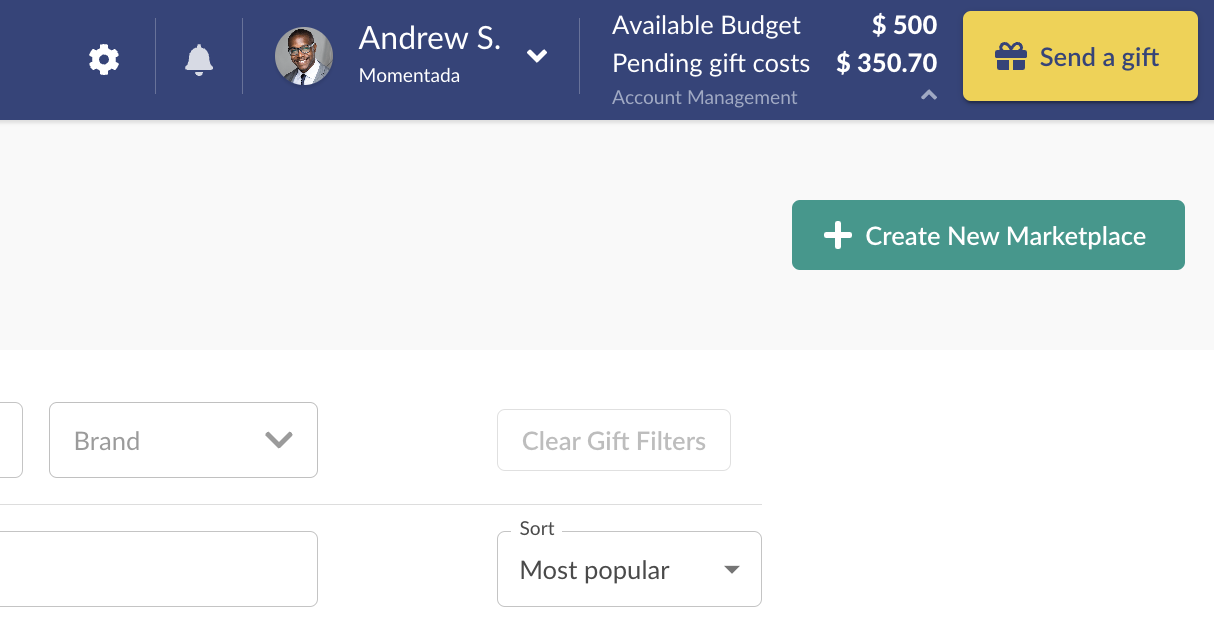Click the Andrew S. user name
The height and width of the screenshot is (628, 1214).
[430, 38]
